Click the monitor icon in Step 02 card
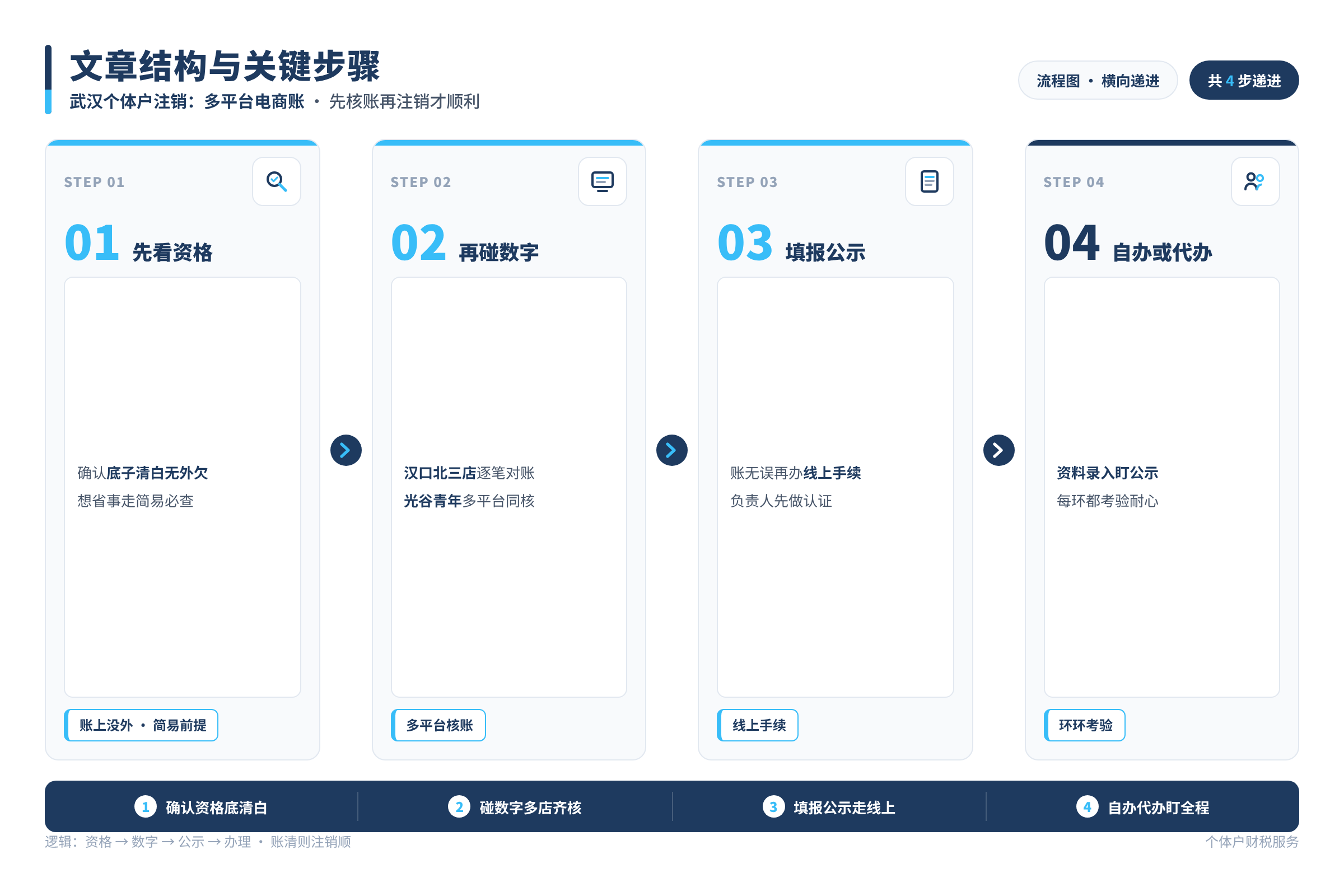The image size is (1344, 896). 603,181
